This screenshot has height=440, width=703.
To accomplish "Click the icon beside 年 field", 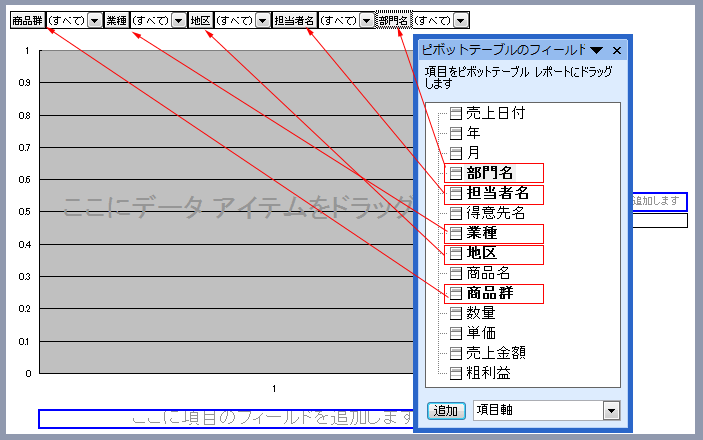I will coord(456,133).
